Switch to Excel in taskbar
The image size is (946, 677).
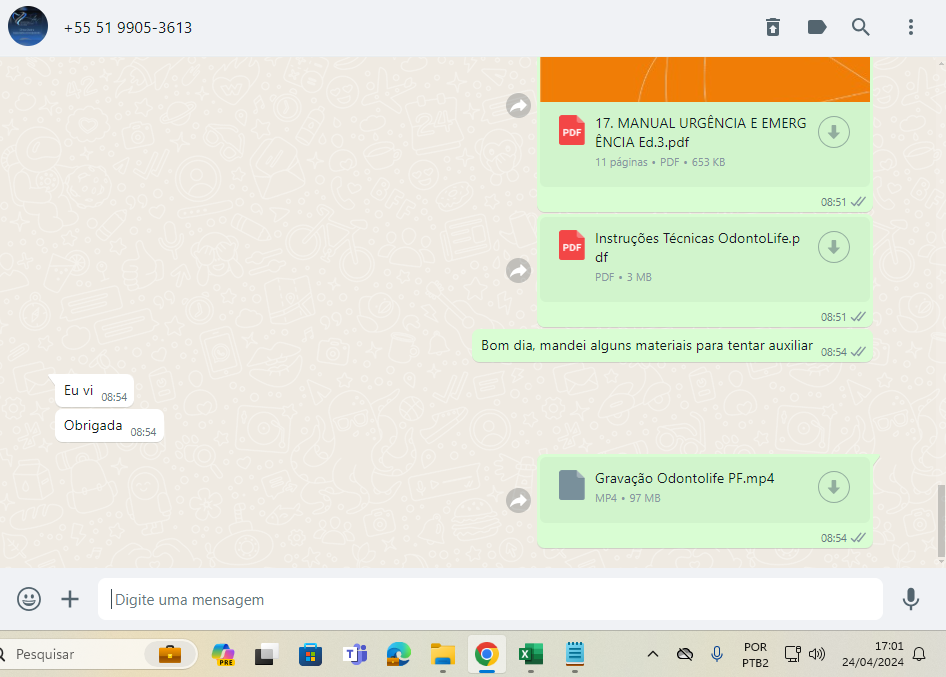click(530, 654)
